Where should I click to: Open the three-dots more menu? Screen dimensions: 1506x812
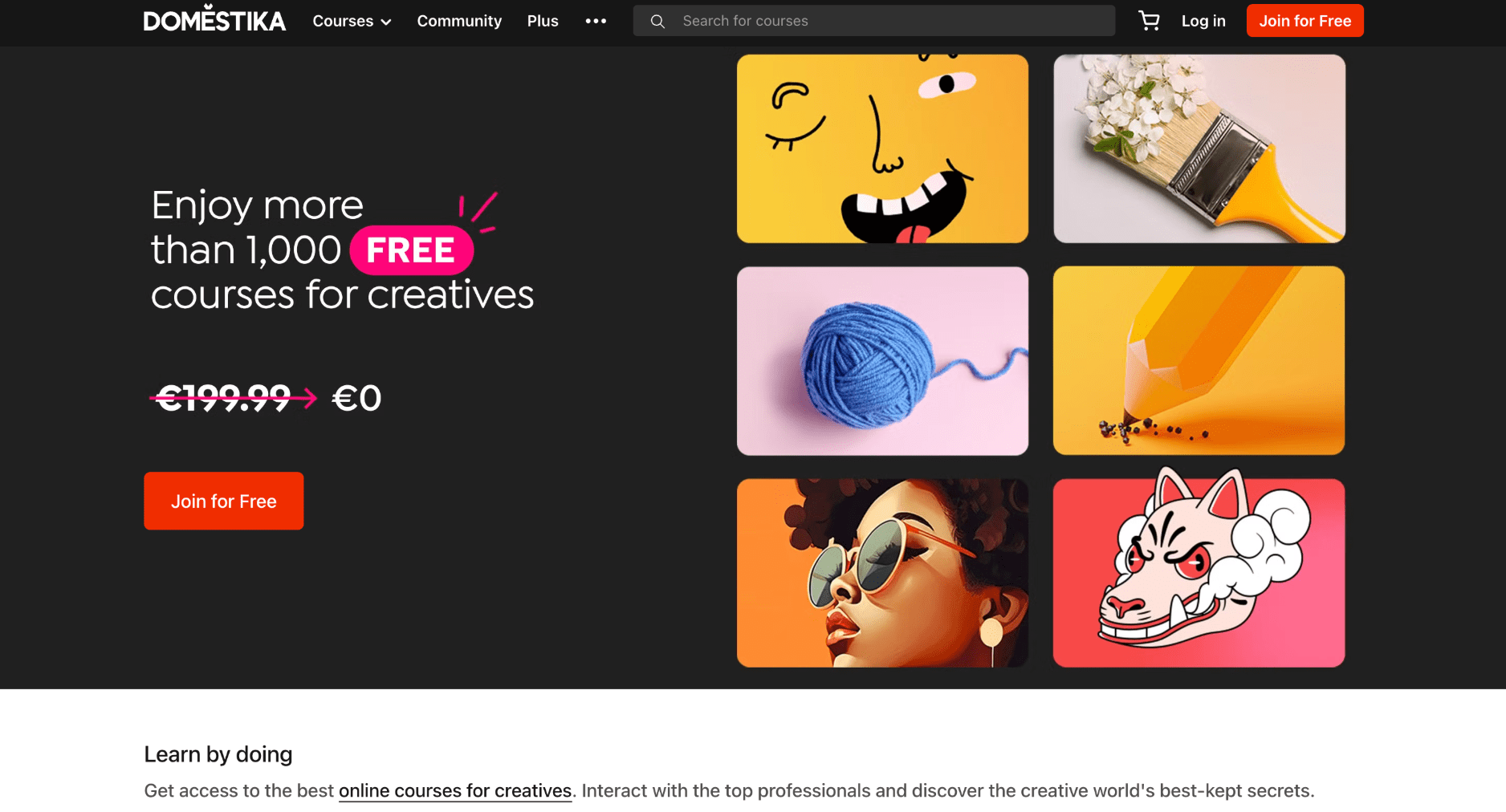(596, 21)
